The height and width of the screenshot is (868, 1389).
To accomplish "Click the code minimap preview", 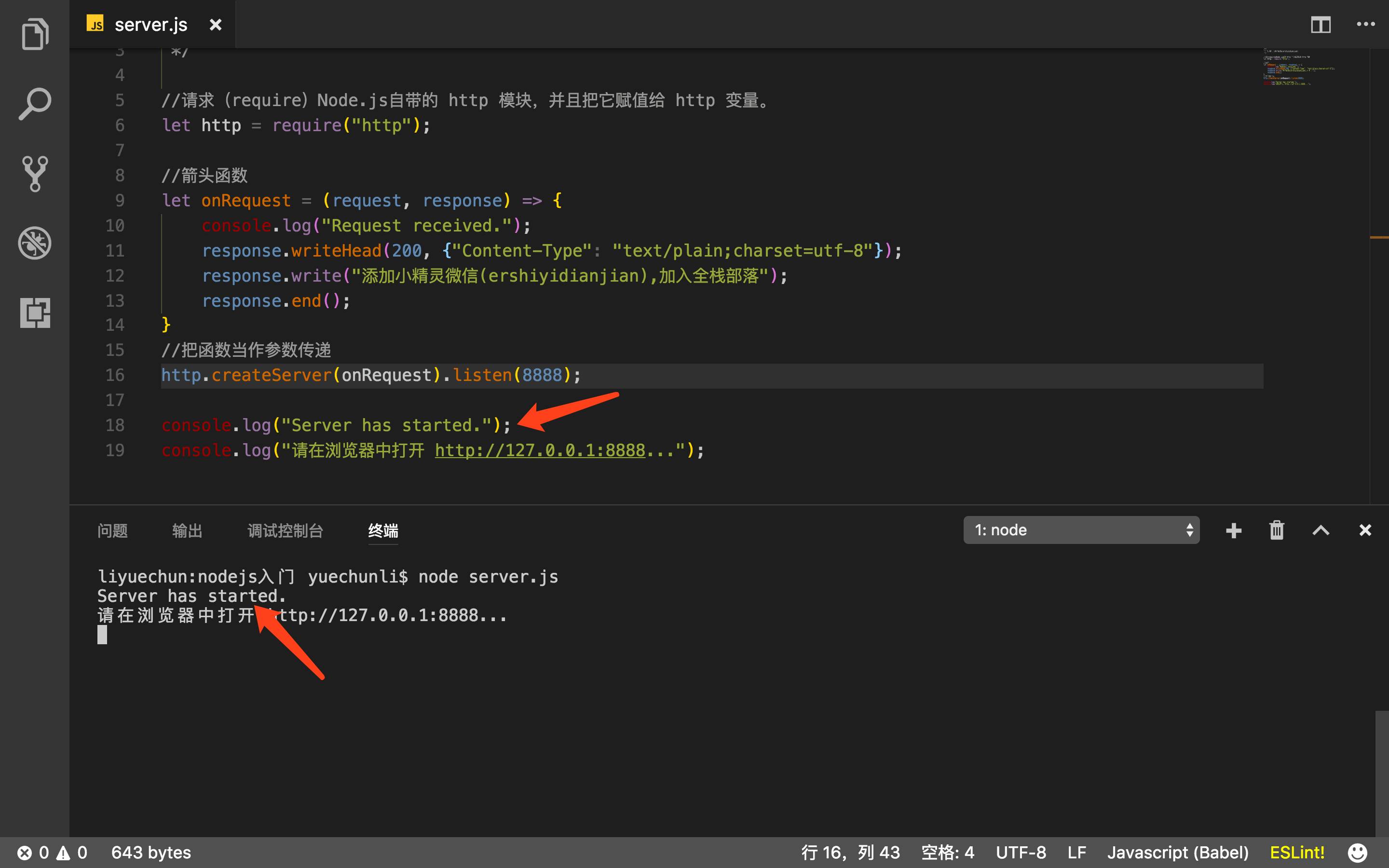I will 1298,67.
